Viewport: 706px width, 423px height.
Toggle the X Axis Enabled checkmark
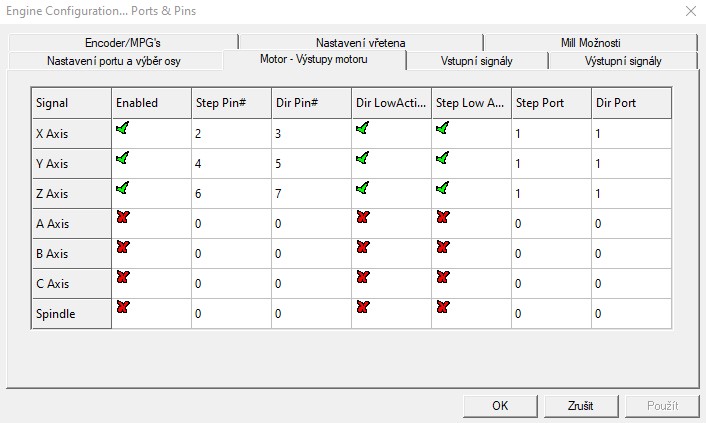tap(123, 128)
